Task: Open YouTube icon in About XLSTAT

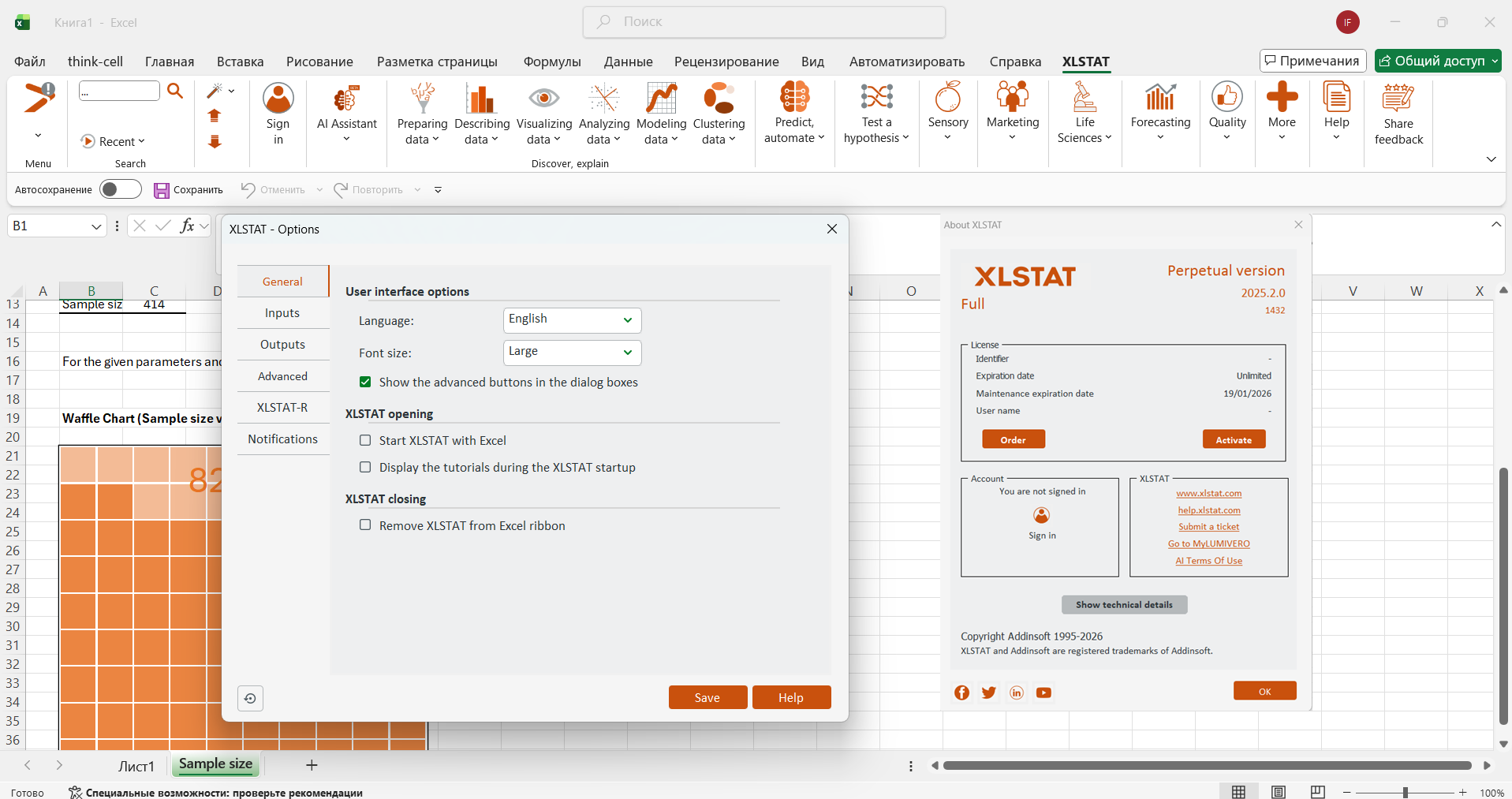Action: [x=1043, y=693]
